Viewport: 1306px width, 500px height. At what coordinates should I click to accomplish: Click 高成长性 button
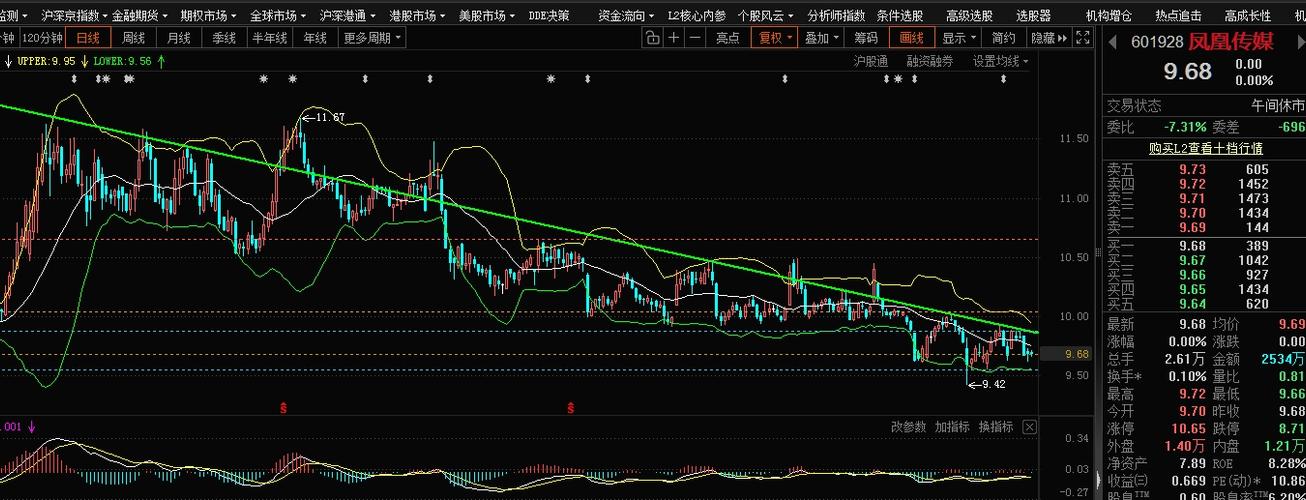[1248, 16]
